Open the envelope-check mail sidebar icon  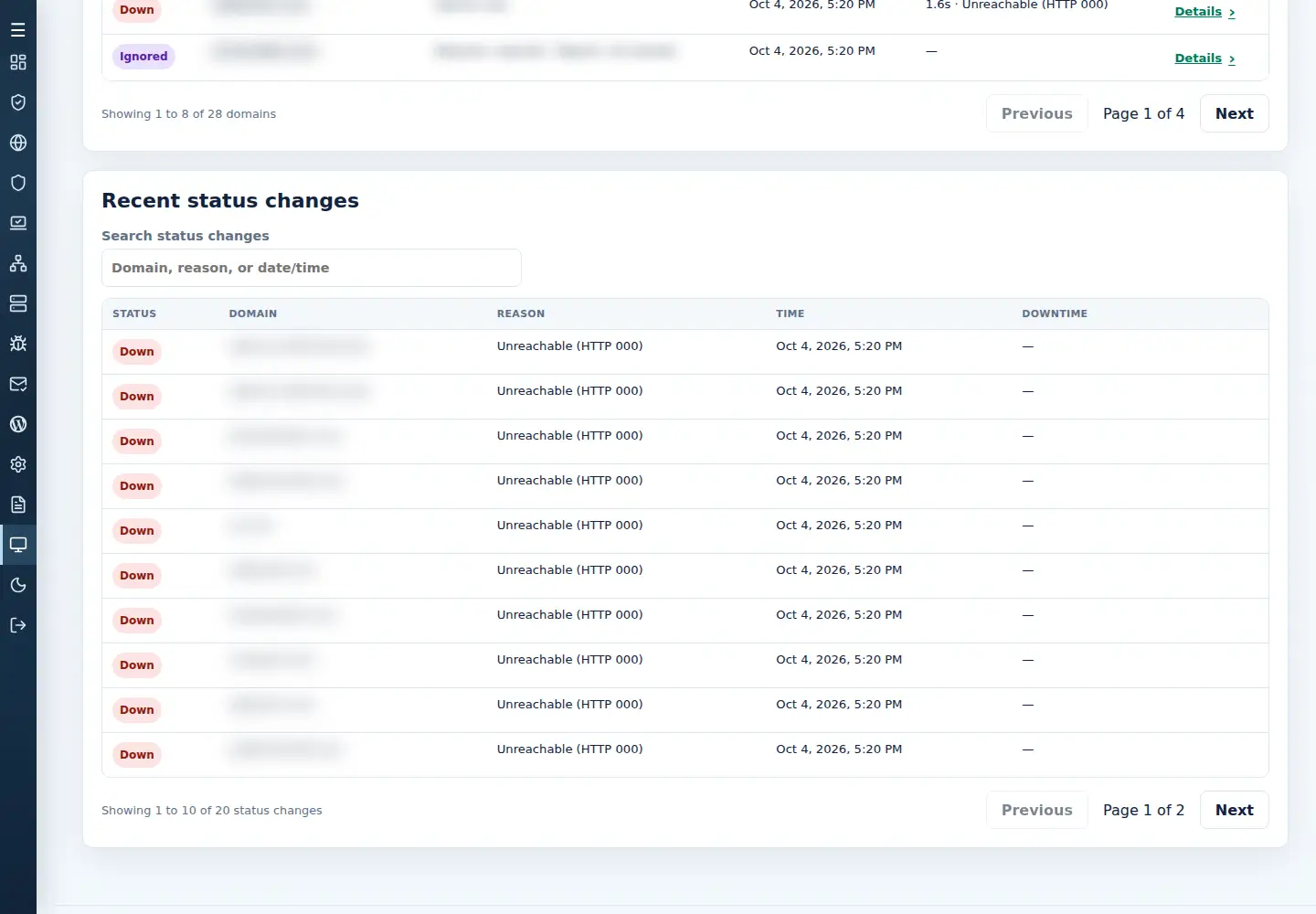click(18, 384)
